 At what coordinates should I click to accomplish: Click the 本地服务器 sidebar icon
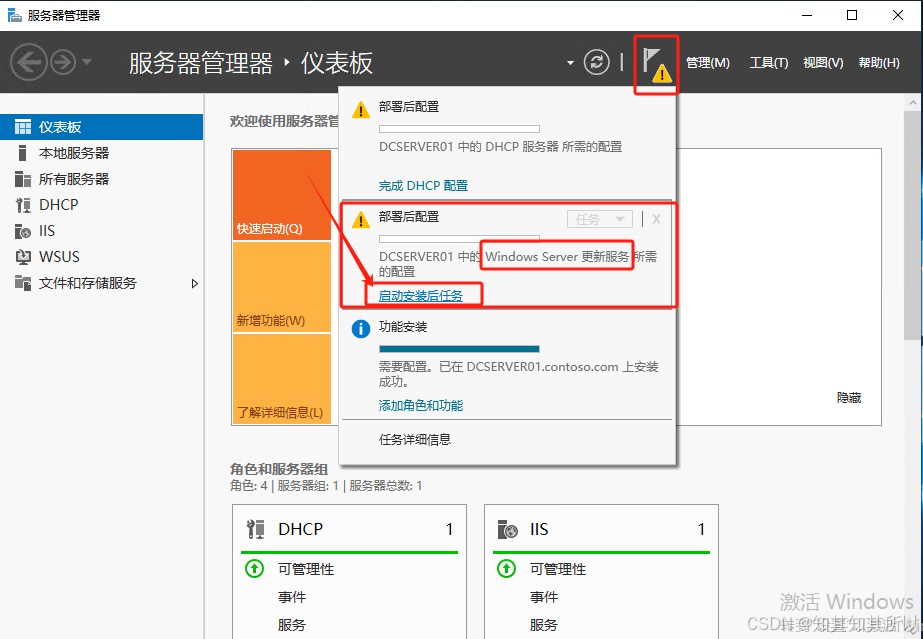click(x=22, y=153)
